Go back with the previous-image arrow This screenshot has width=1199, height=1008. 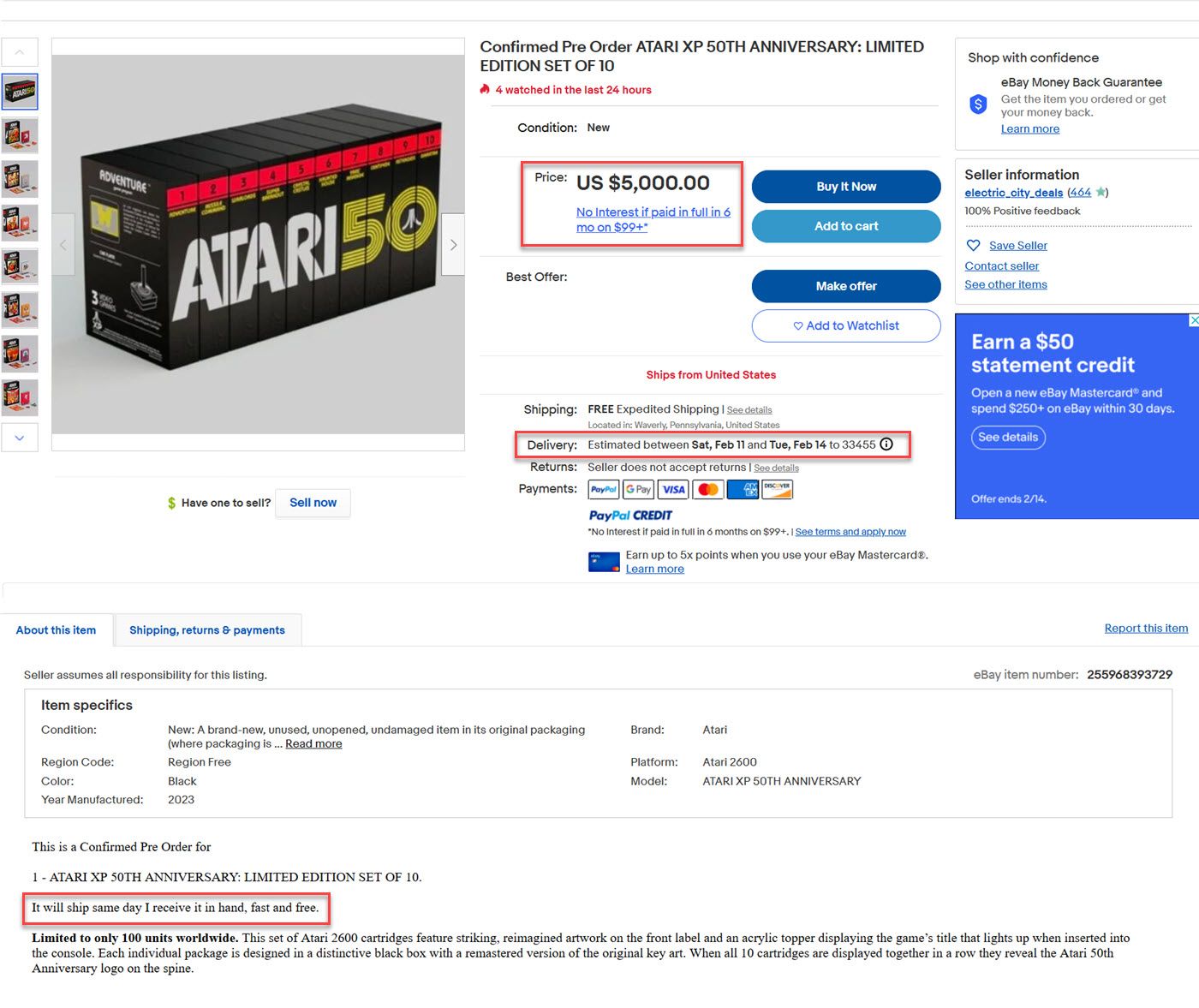63,245
